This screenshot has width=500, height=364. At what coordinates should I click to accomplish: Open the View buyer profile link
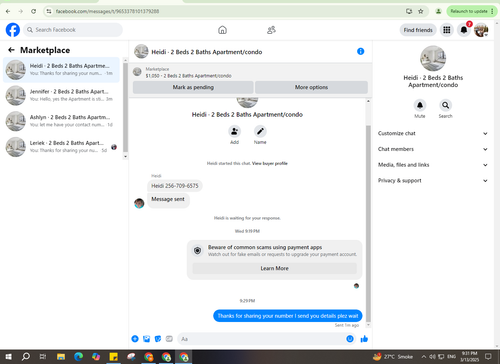point(270,163)
